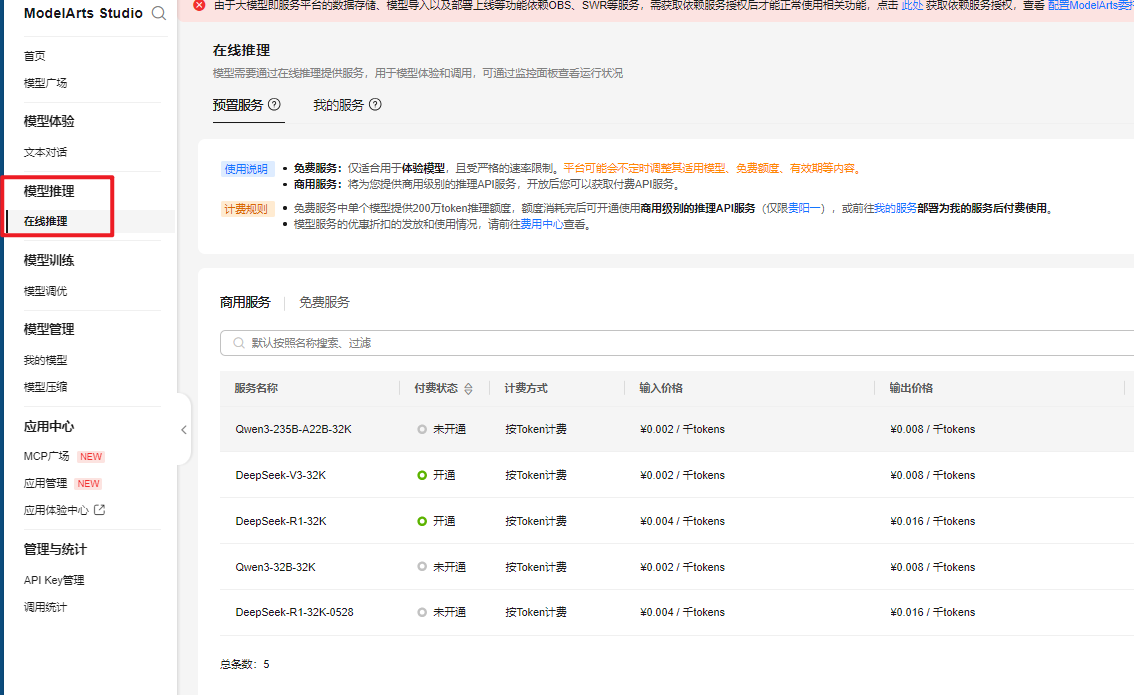Click green status dot for DeepSeek-V3-32K

tap(422, 475)
